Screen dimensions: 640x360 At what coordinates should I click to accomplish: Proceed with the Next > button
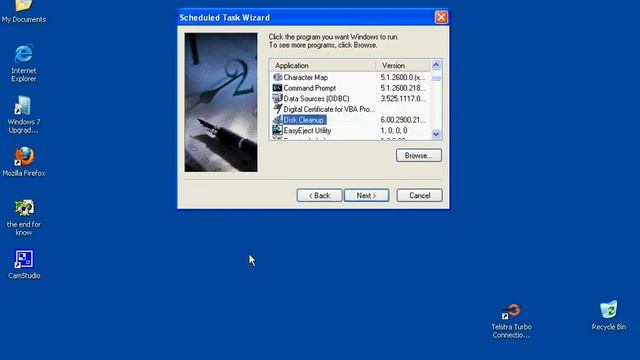[366, 196]
